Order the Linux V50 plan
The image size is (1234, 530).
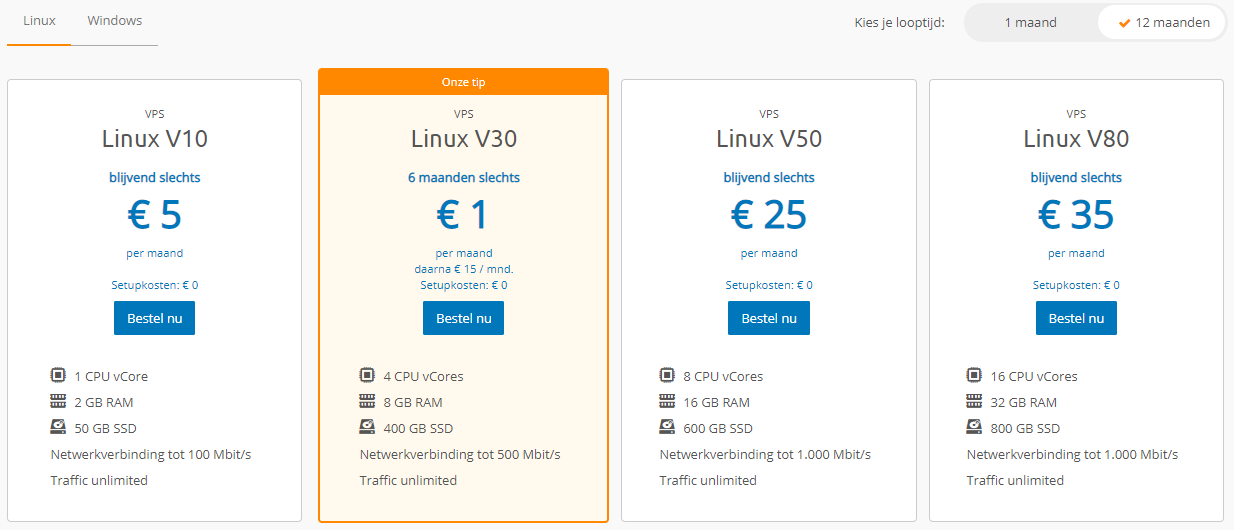768,318
